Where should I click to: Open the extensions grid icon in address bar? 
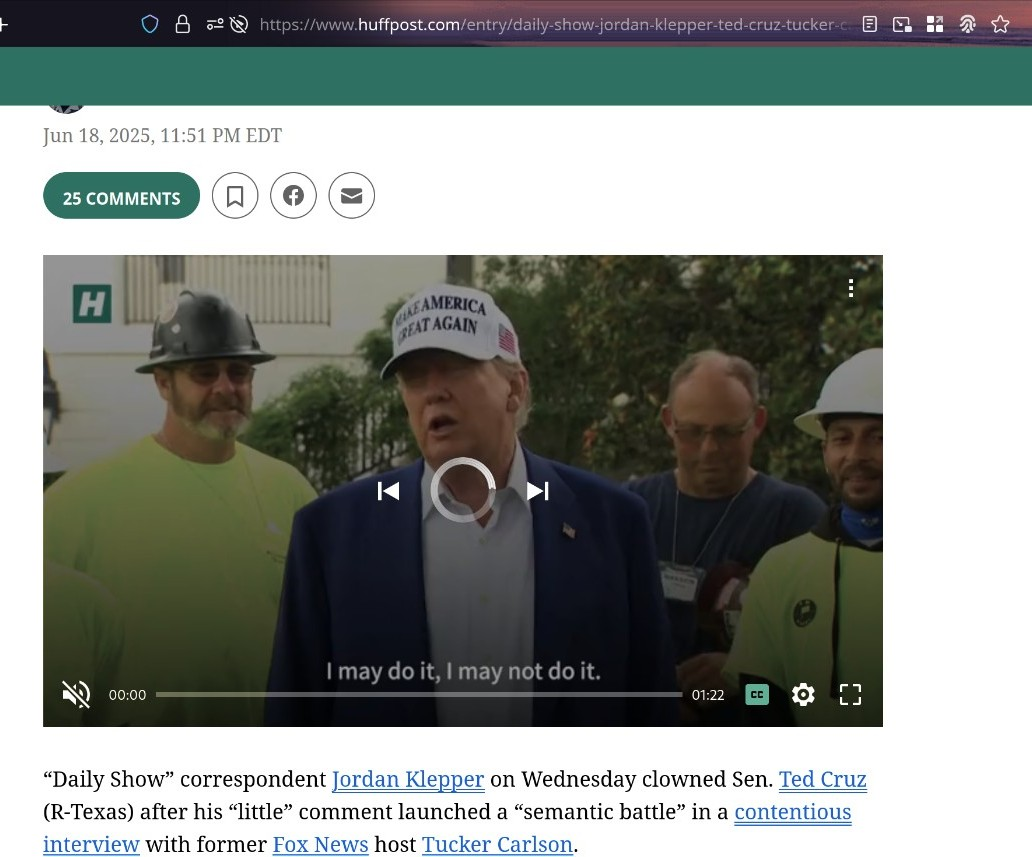(x=935, y=24)
